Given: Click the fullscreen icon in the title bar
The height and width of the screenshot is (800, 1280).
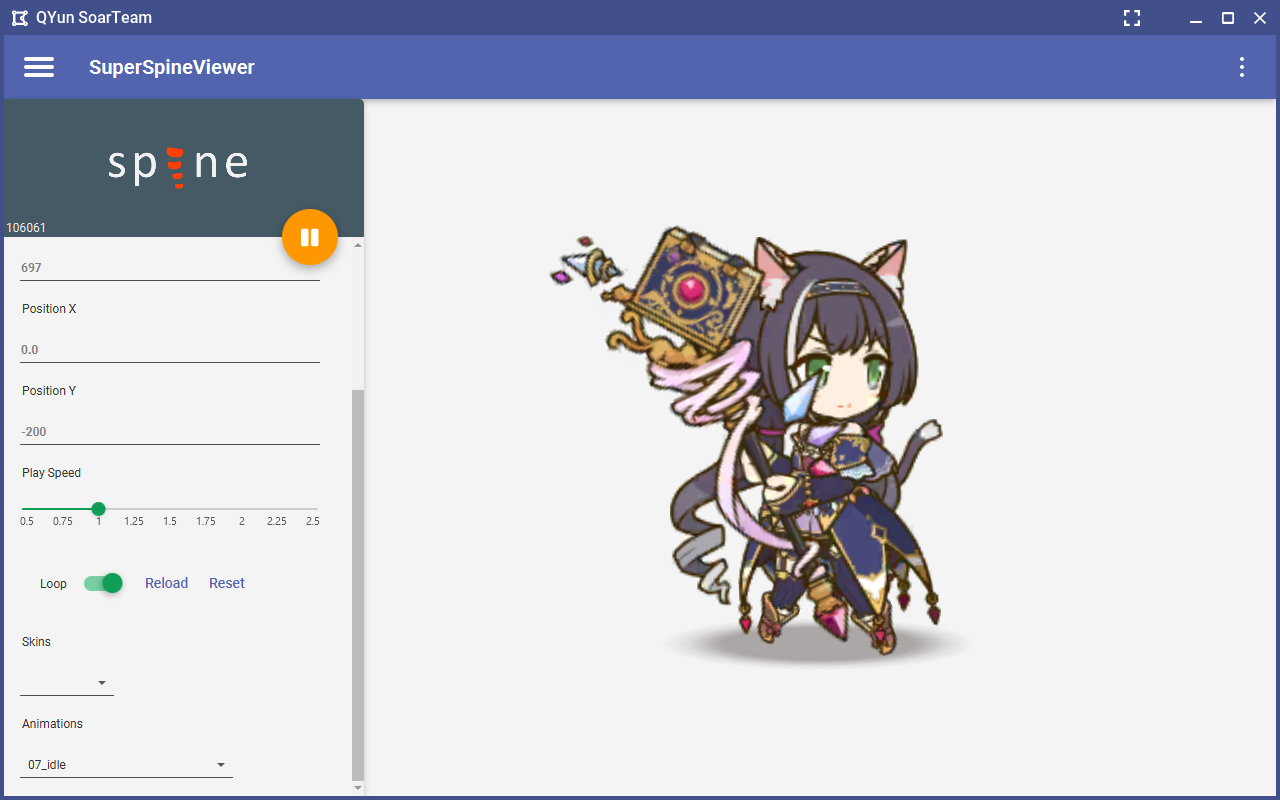Looking at the screenshot, I should (1132, 18).
